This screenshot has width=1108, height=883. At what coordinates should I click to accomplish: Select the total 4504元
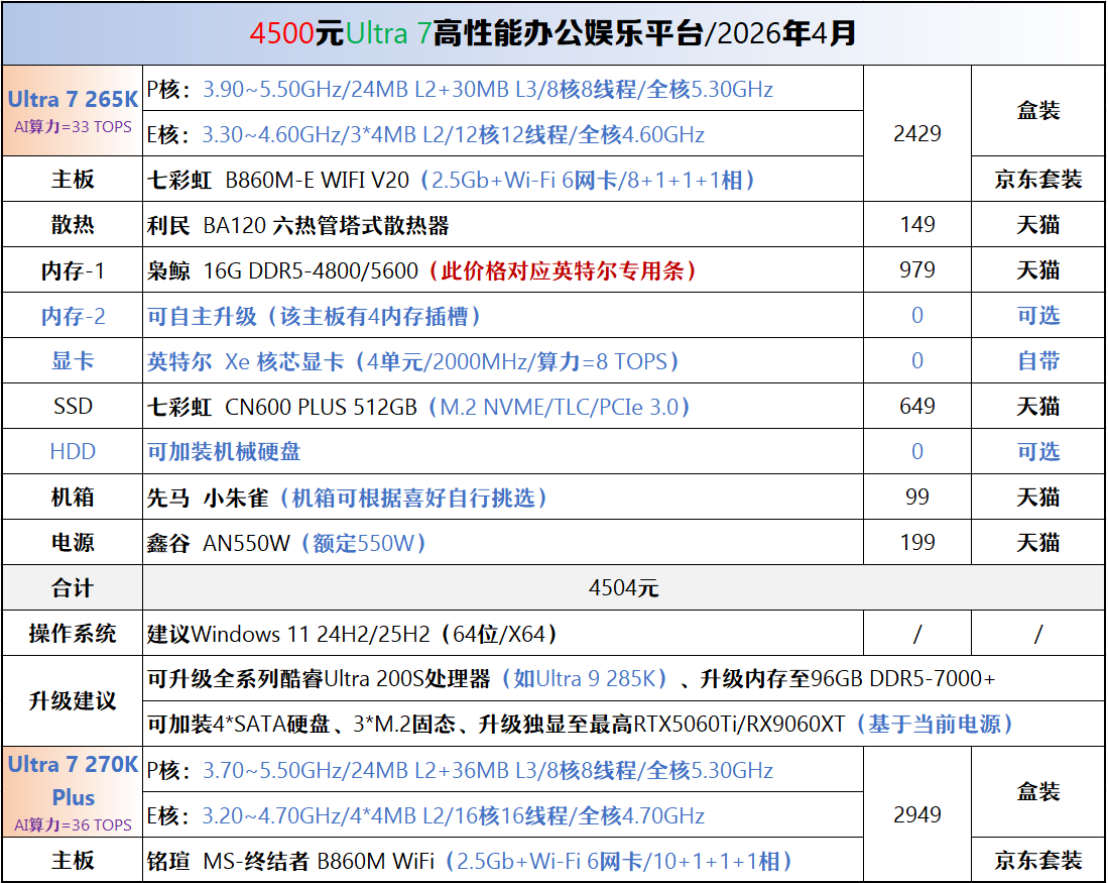click(x=624, y=588)
